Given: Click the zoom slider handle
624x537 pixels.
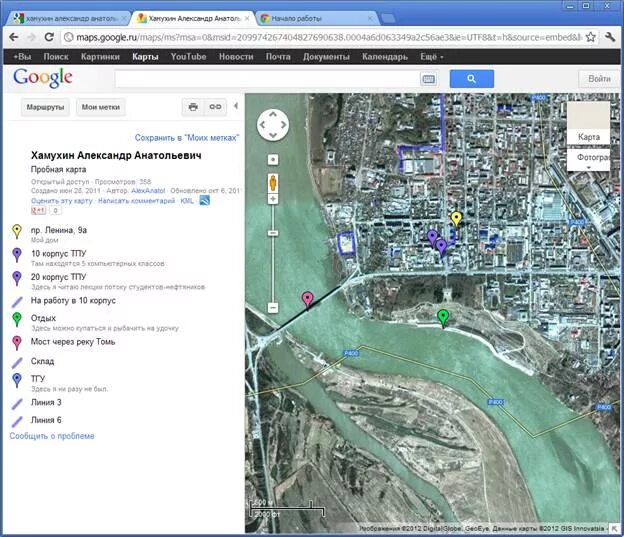Looking at the screenshot, I should click(x=273, y=233).
